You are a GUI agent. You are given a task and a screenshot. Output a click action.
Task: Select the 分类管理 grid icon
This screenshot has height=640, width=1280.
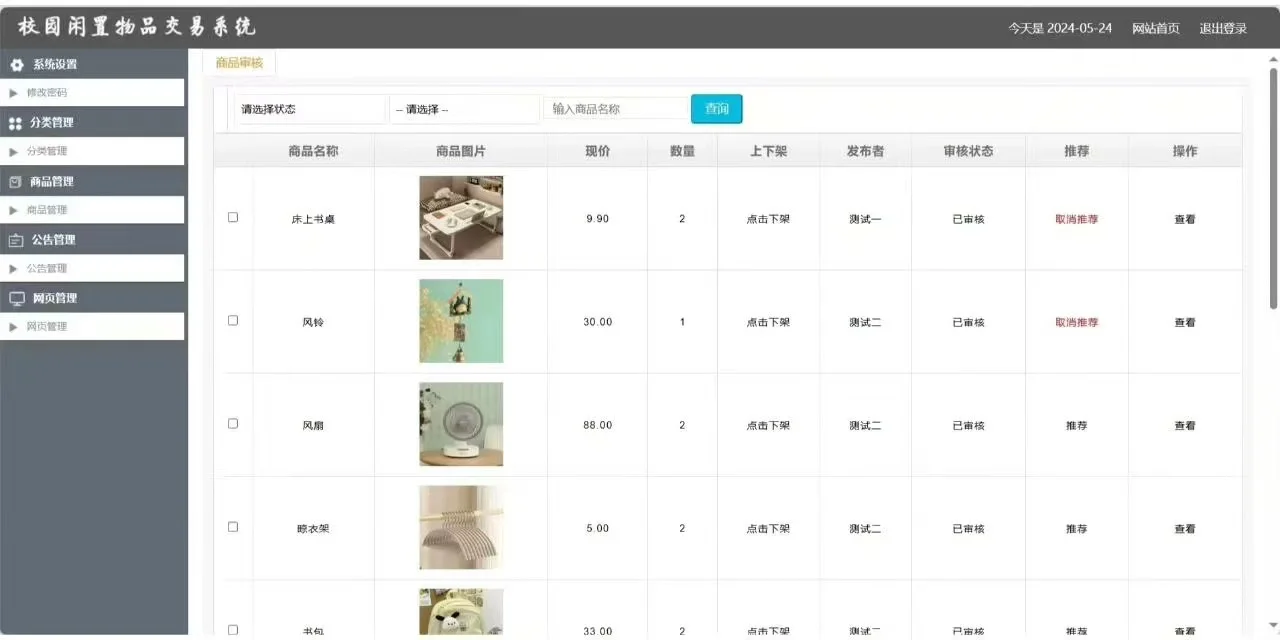click(x=16, y=122)
